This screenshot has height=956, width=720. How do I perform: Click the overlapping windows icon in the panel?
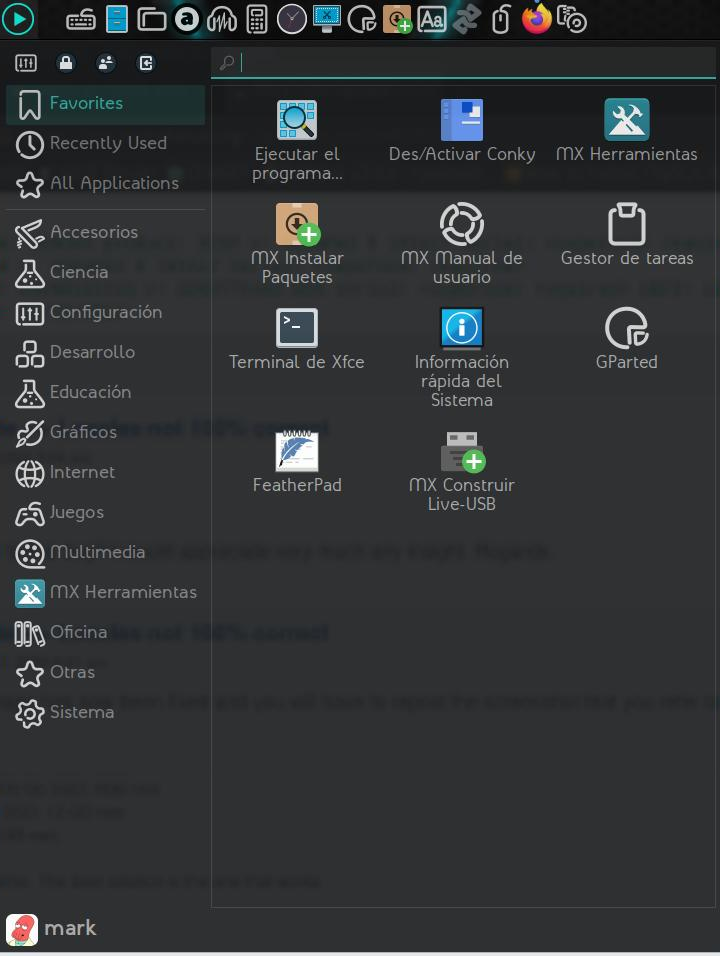coord(152,20)
